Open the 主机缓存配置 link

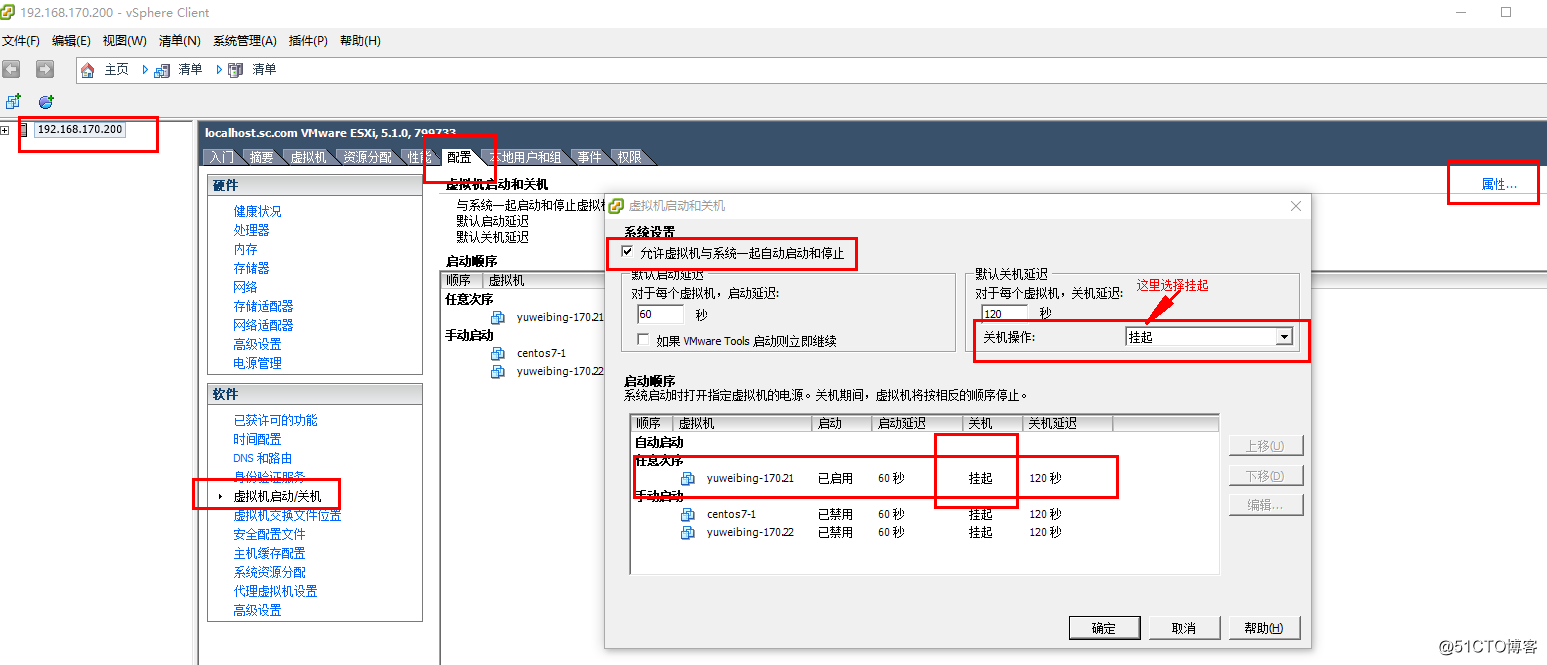[269, 553]
